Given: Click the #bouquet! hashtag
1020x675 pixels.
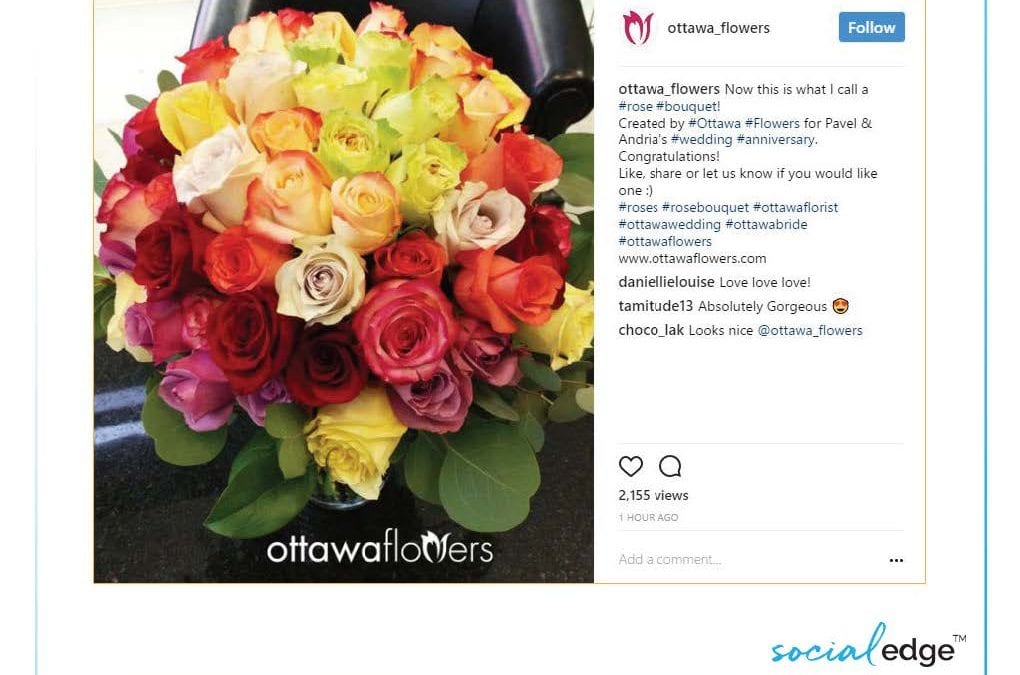Looking at the screenshot, I should coord(688,106).
